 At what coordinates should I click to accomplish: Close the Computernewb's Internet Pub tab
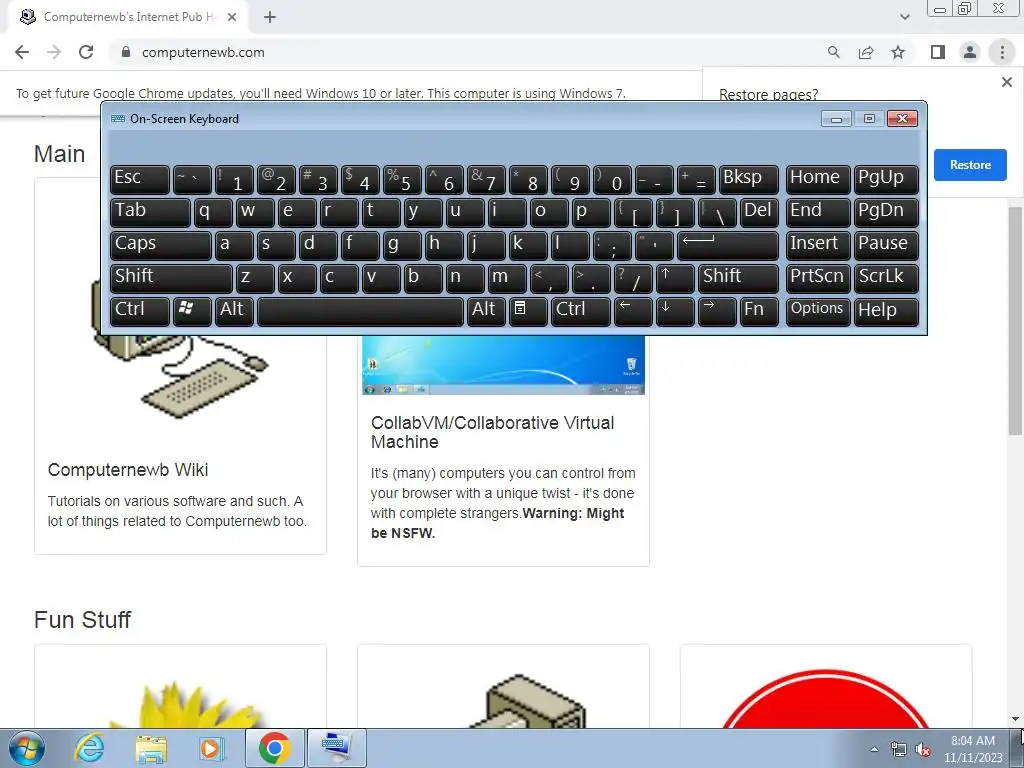pos(232,17)
